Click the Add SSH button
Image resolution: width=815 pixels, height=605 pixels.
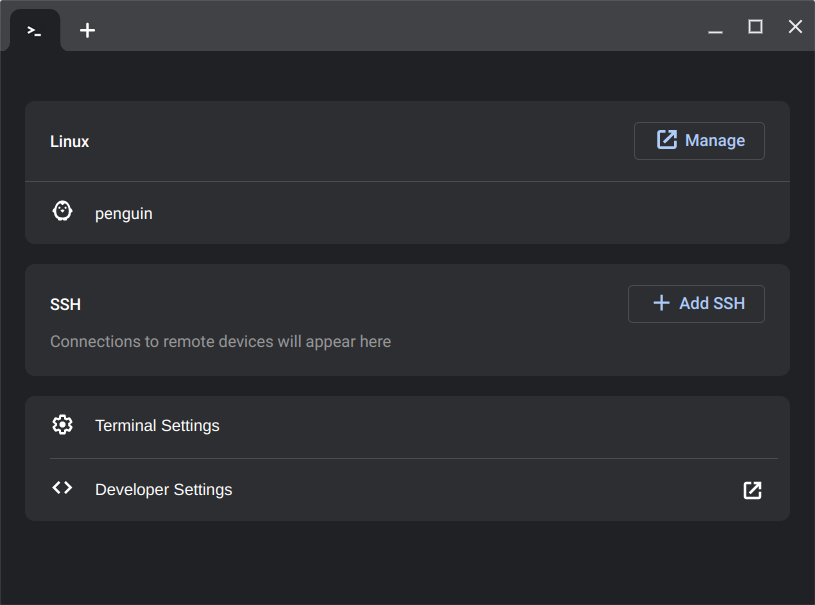pyautogui.click(x=696, y=304)
